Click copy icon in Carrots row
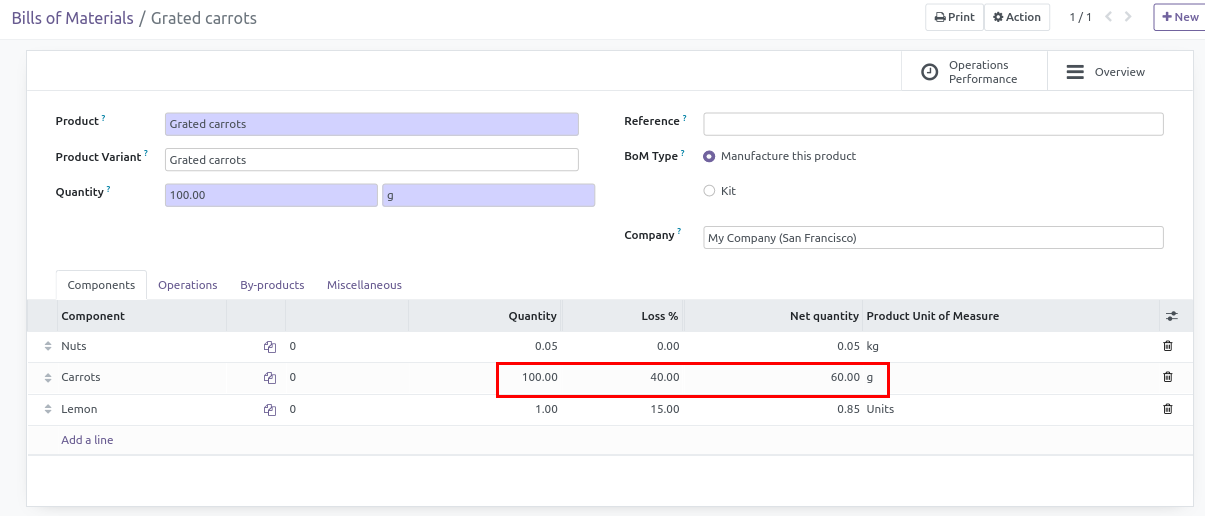Screen dimensions: 1205x516 (x=270, y=378)
